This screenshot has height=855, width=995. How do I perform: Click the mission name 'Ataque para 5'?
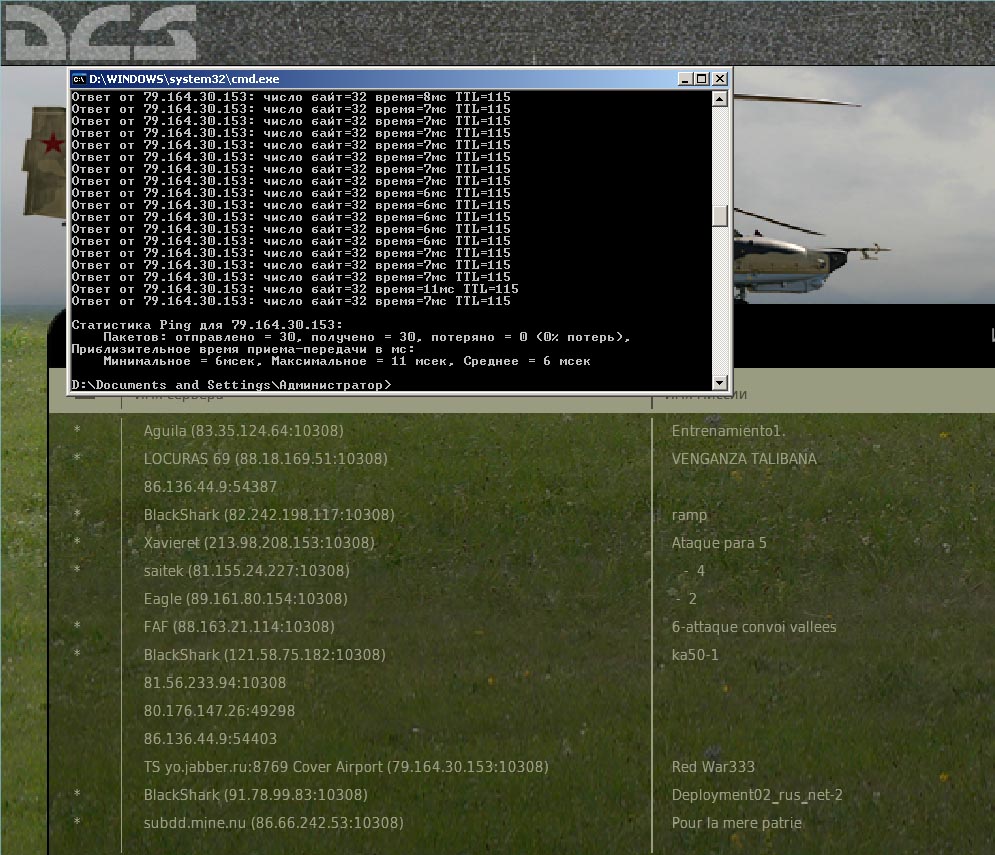point(719,543)
